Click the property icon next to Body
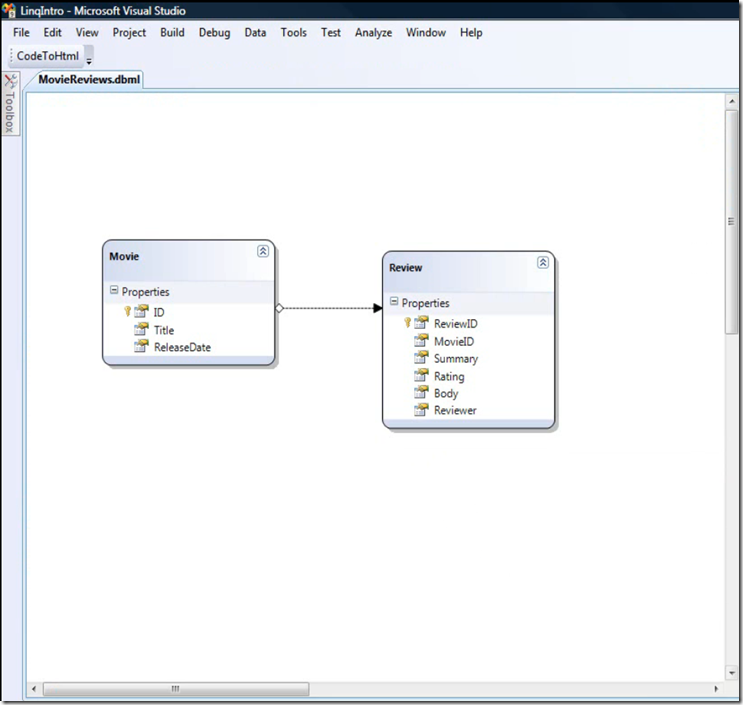 point(421,392)
